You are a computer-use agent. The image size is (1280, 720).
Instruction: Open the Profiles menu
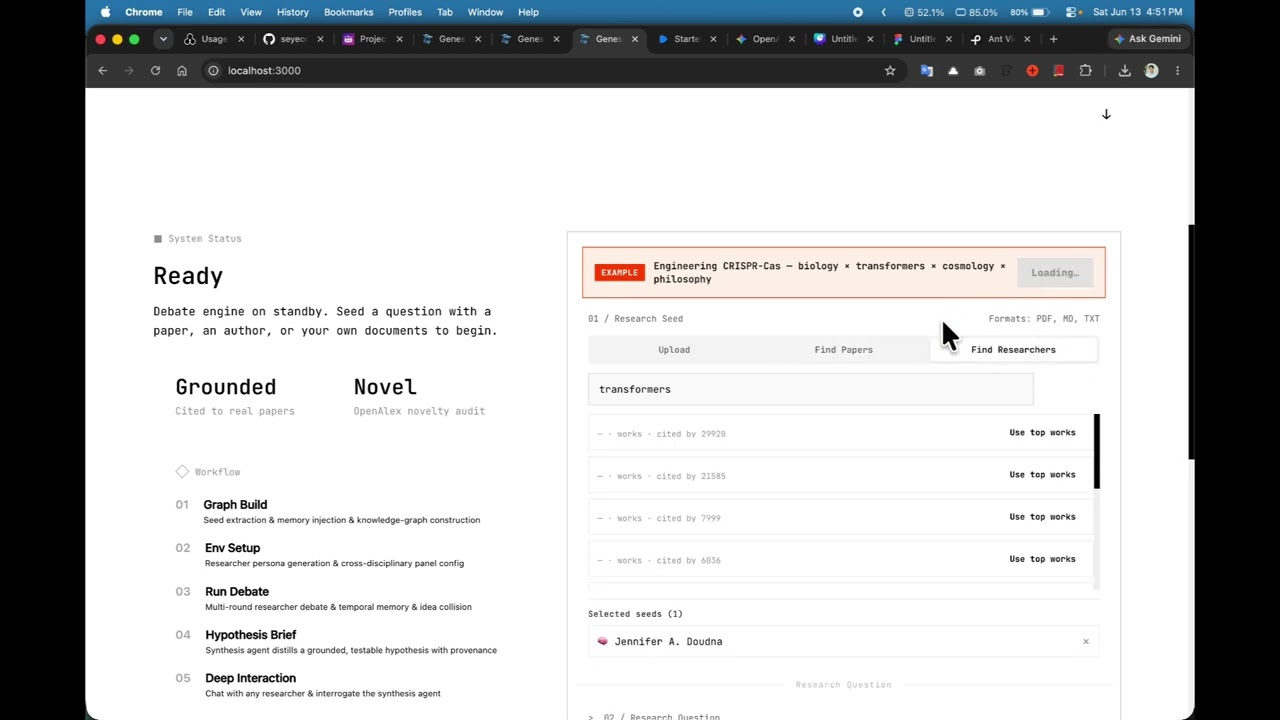(x=405, y=12)
